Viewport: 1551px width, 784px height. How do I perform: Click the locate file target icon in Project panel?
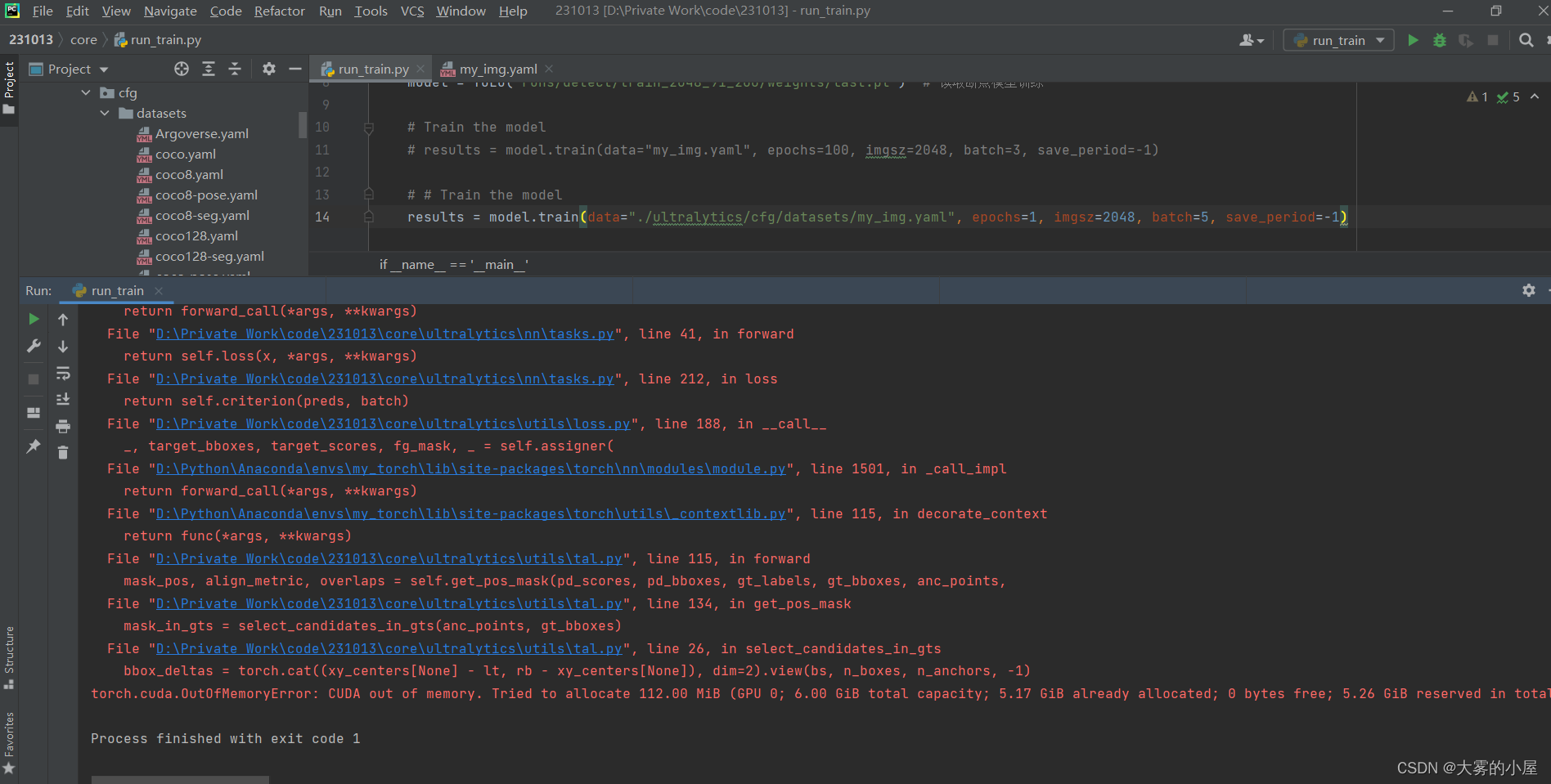click(x=182, y=69)
